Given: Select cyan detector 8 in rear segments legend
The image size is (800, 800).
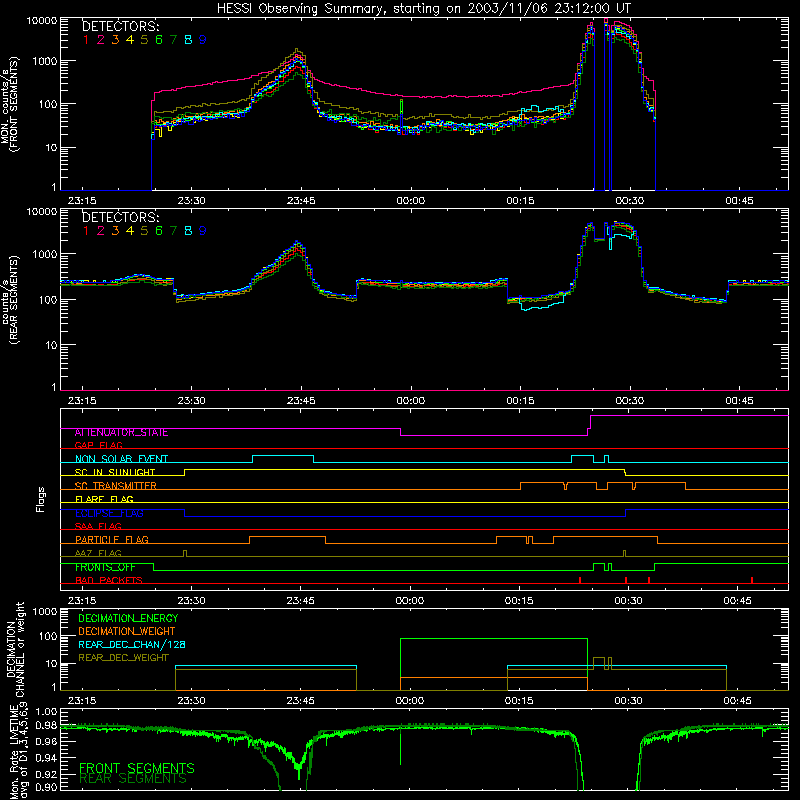Looking at the screenshot, I should (188, 231).
